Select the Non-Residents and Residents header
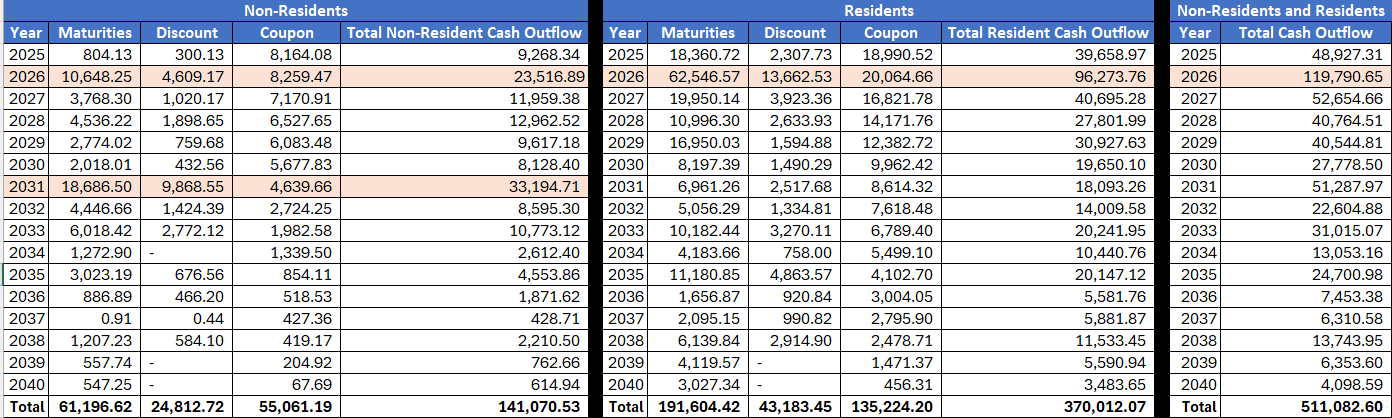The width and height of the screenshot is (1392, 418). (1280, 11)
